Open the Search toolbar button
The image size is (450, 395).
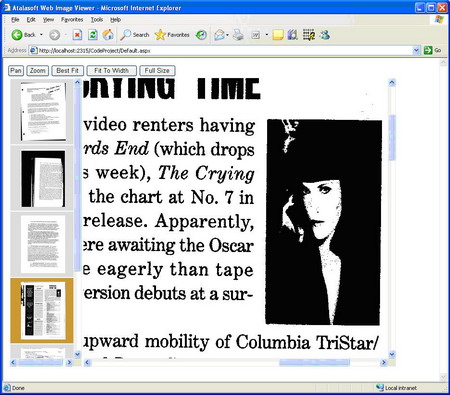tap(135, 35)
